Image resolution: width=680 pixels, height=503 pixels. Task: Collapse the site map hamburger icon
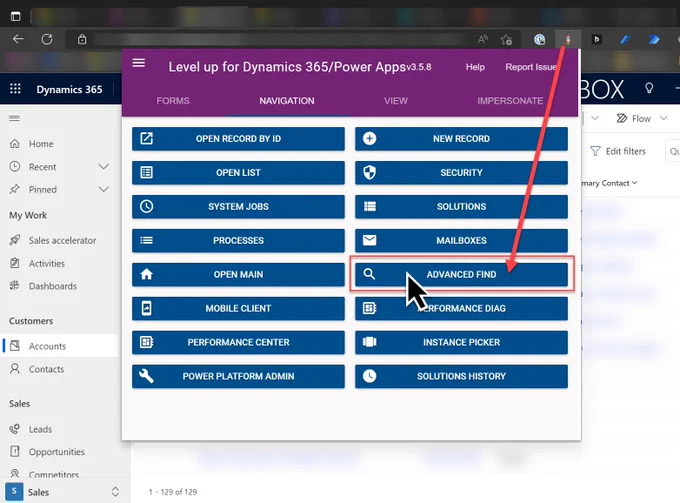14,118
